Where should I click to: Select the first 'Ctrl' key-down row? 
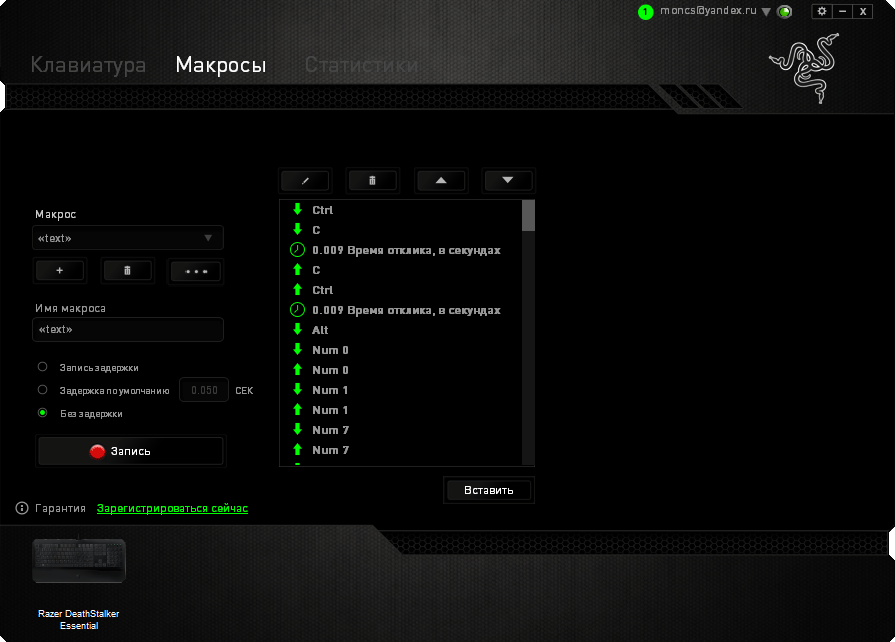401,210
